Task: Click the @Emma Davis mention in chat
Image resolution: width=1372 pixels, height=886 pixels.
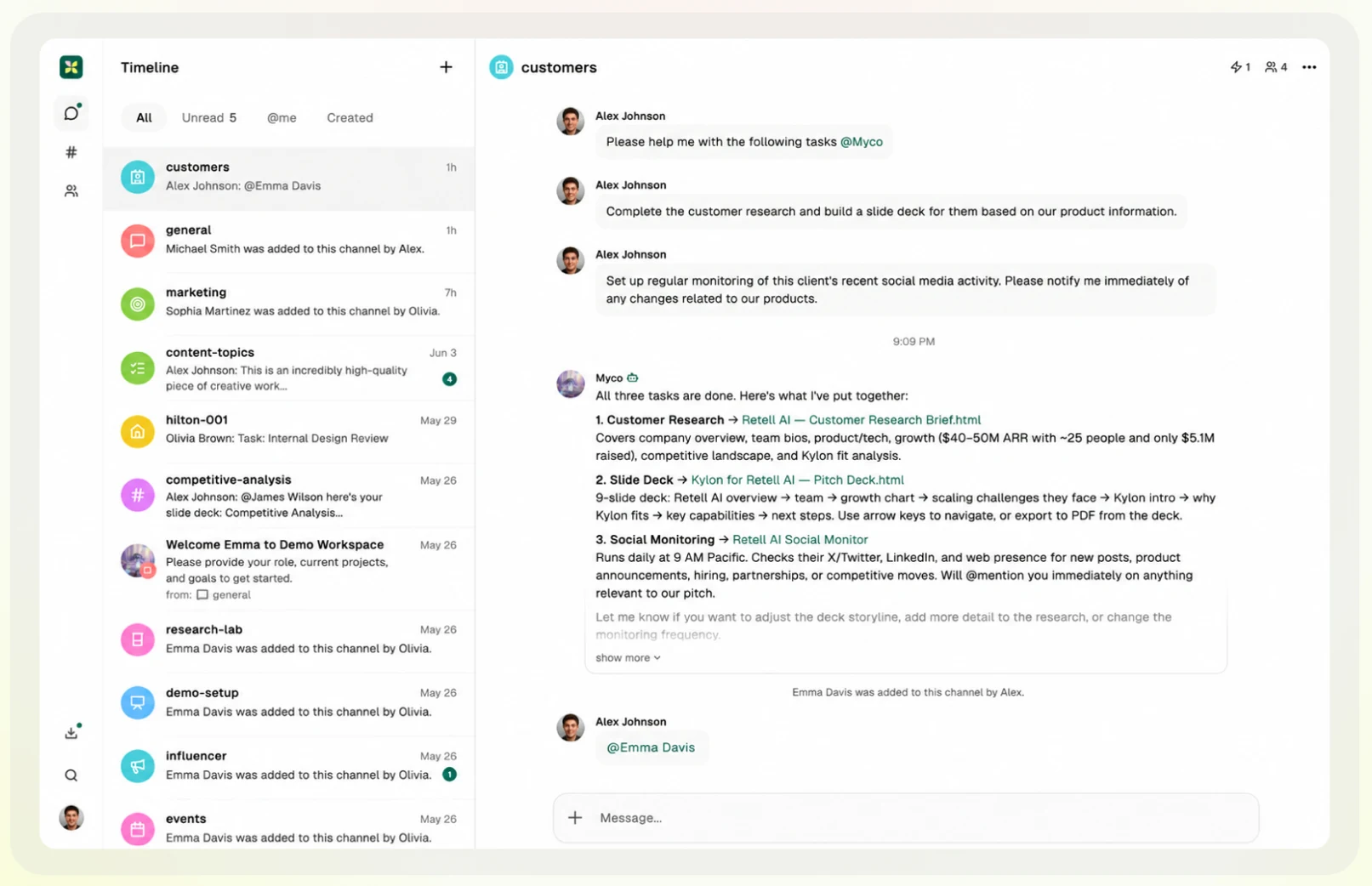Action: point(651,747)
